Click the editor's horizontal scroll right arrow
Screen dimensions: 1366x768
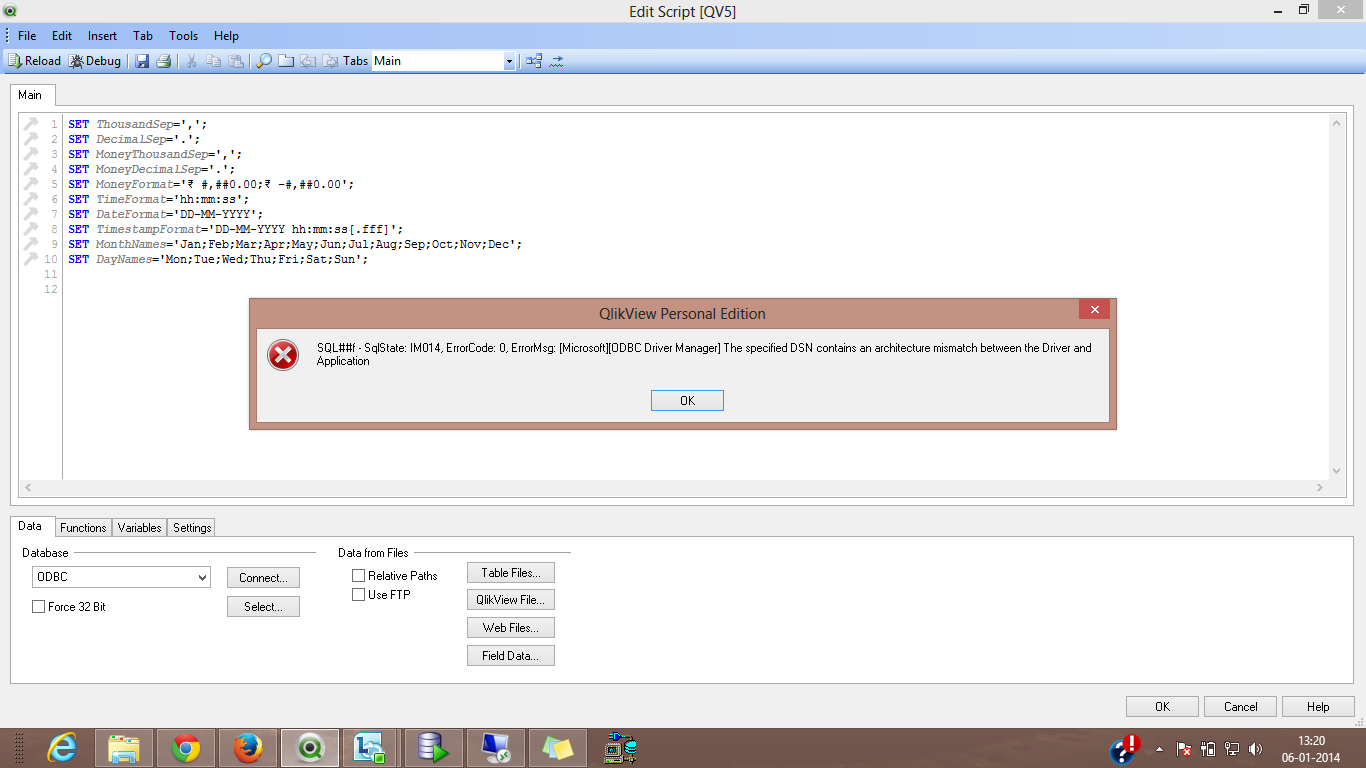[1320, 488]
